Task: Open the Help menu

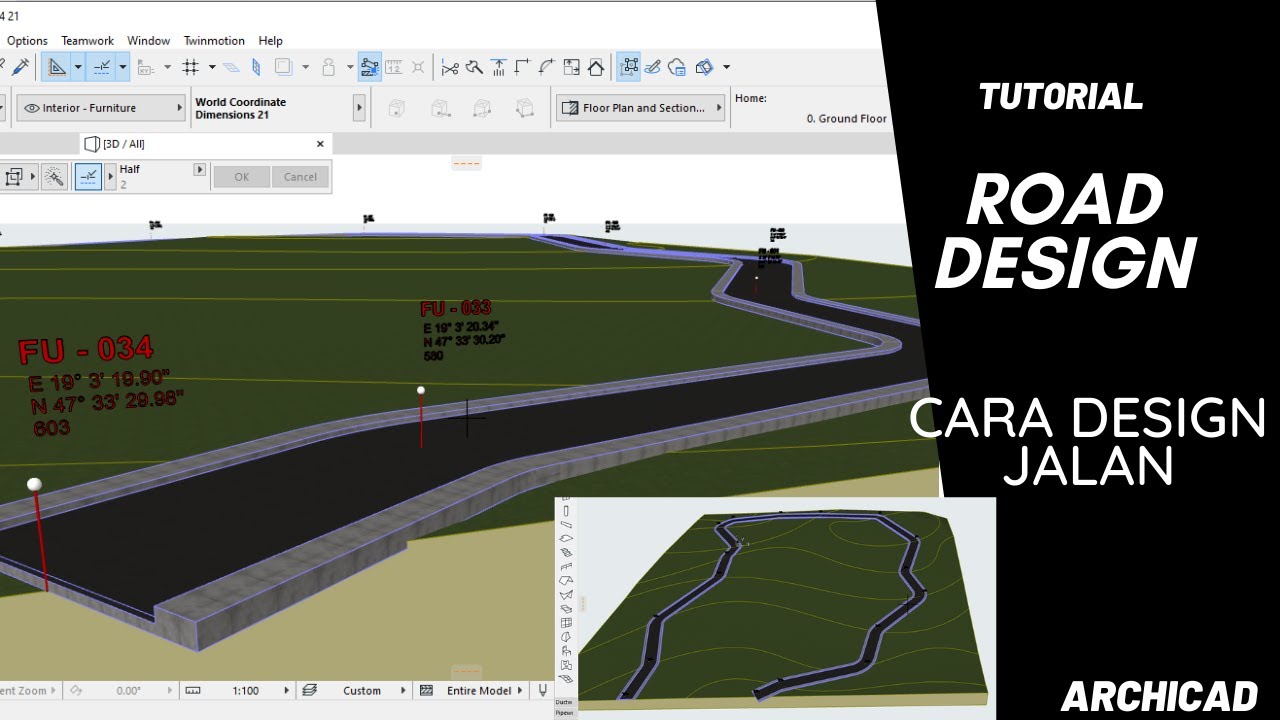Action: tap(271, 41)
